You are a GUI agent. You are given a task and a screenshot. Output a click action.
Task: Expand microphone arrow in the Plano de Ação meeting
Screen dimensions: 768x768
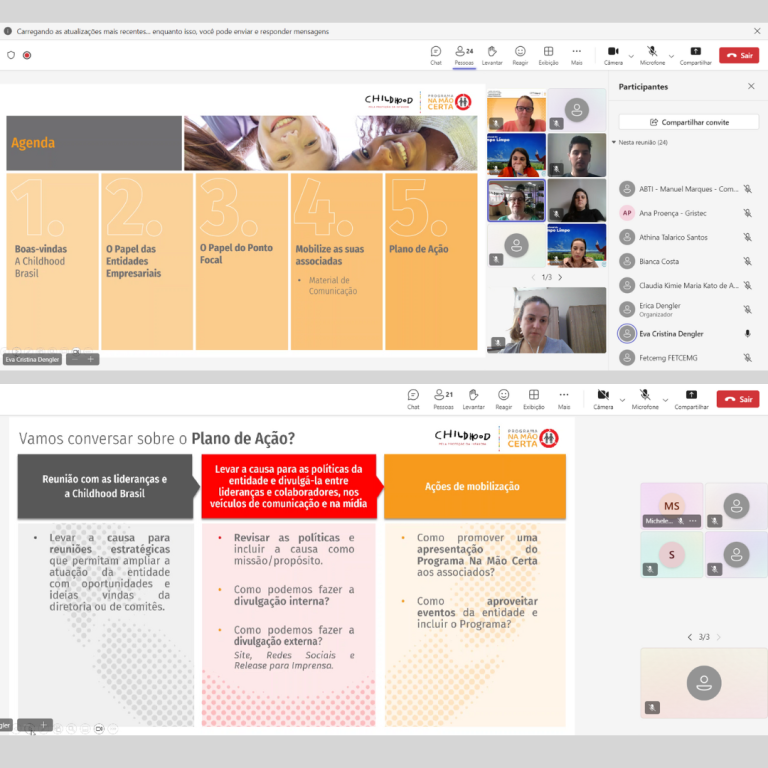point(665,400)
